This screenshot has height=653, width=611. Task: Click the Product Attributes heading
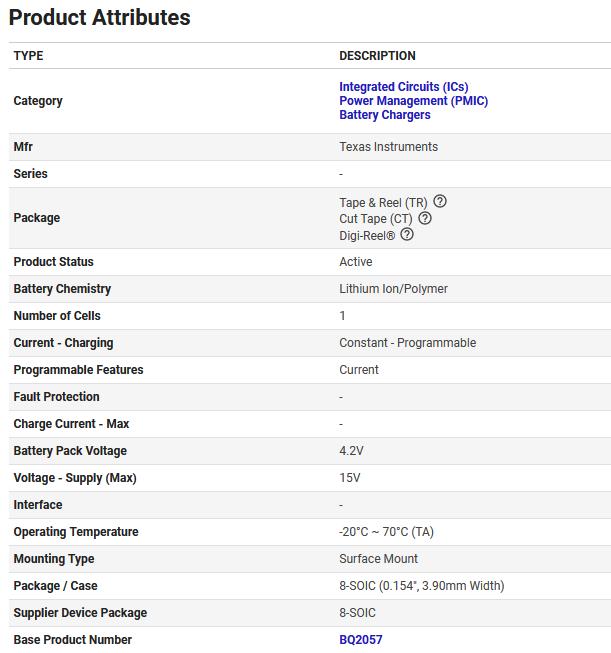pyautogui.click(x=100, y=18)
